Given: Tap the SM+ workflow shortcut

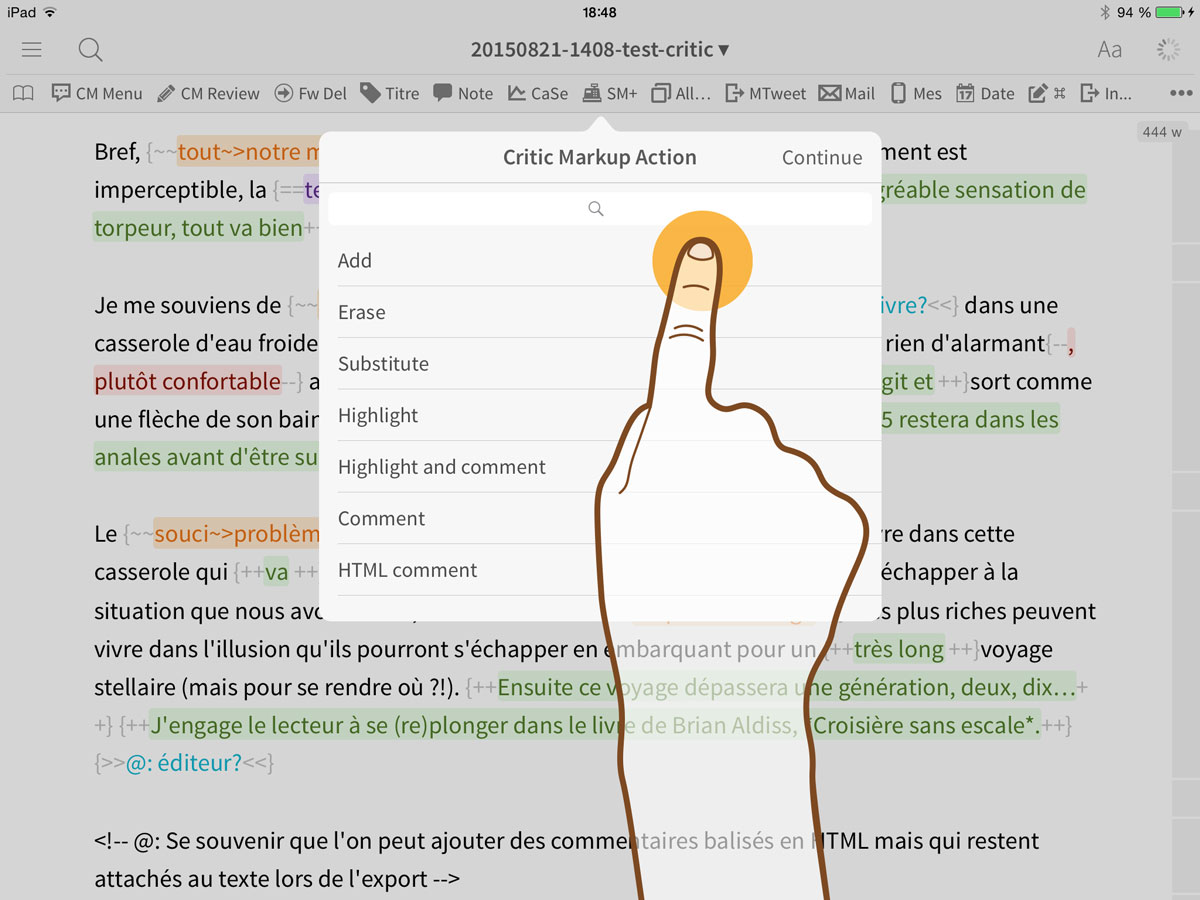Looking at the screenshot, I should [610, 93].
